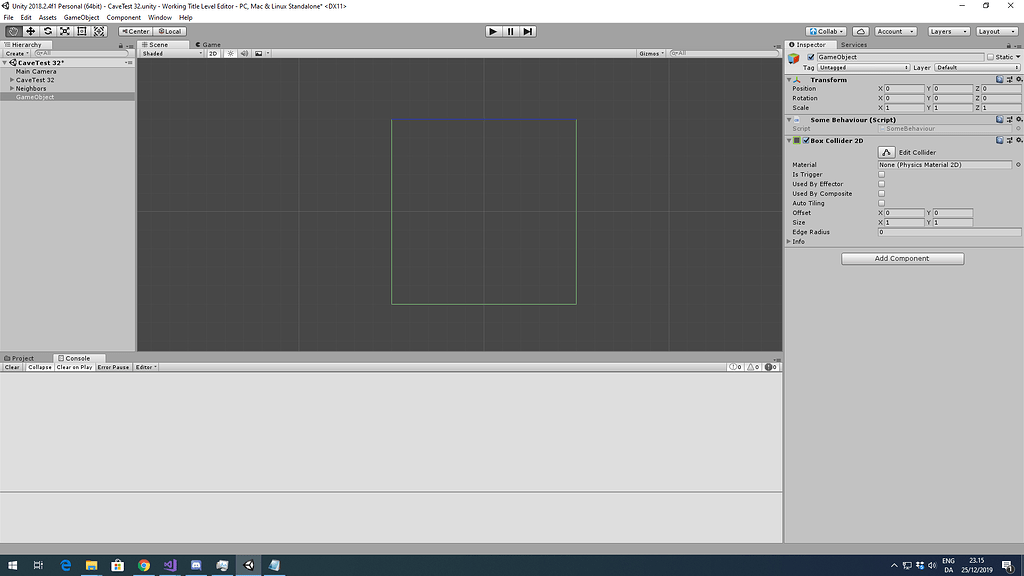Select Main Camera in the Hierarchy
The height and width of the screenshot is (576, 1024).
(x=36, y=71)
